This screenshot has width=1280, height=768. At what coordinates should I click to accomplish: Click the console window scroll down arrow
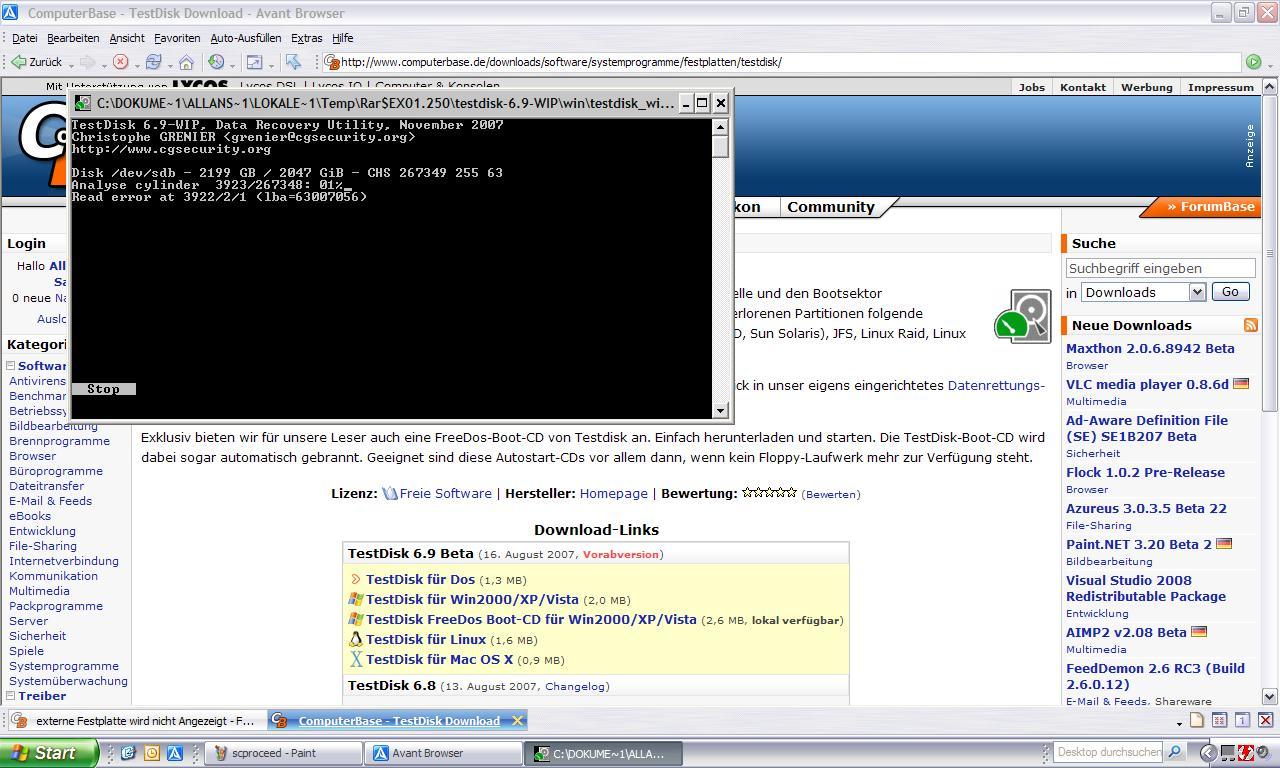point(720,410)
